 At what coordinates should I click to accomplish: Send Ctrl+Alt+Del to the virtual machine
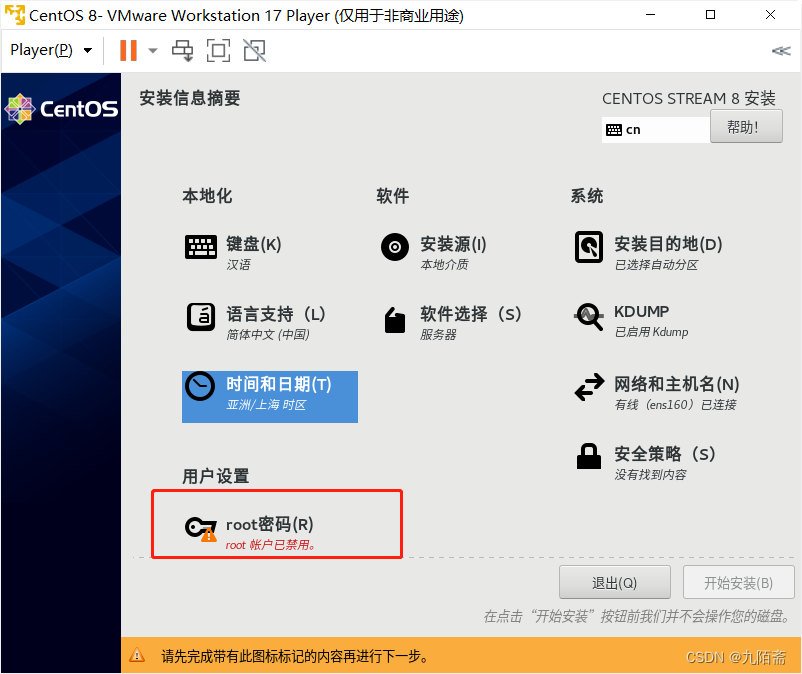tap(183, 51)
